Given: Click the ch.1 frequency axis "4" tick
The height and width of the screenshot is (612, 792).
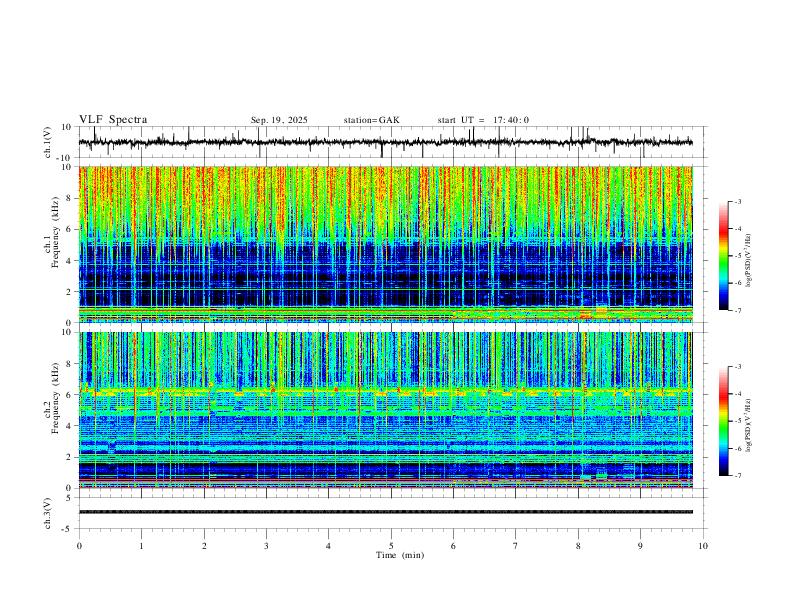Looking at the screenshot, I should click(70, 261).
